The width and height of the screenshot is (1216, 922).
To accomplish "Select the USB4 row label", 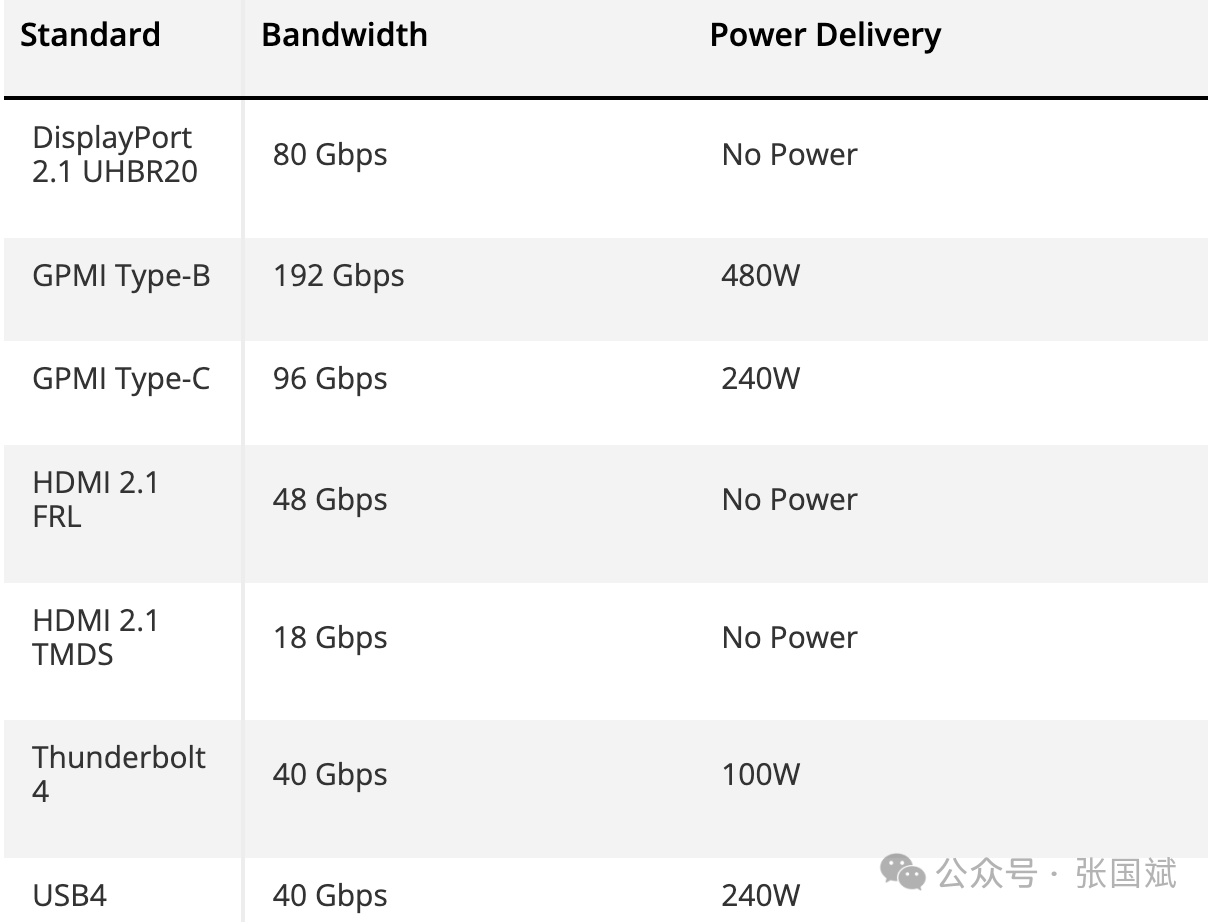I will tap(69, 895).
